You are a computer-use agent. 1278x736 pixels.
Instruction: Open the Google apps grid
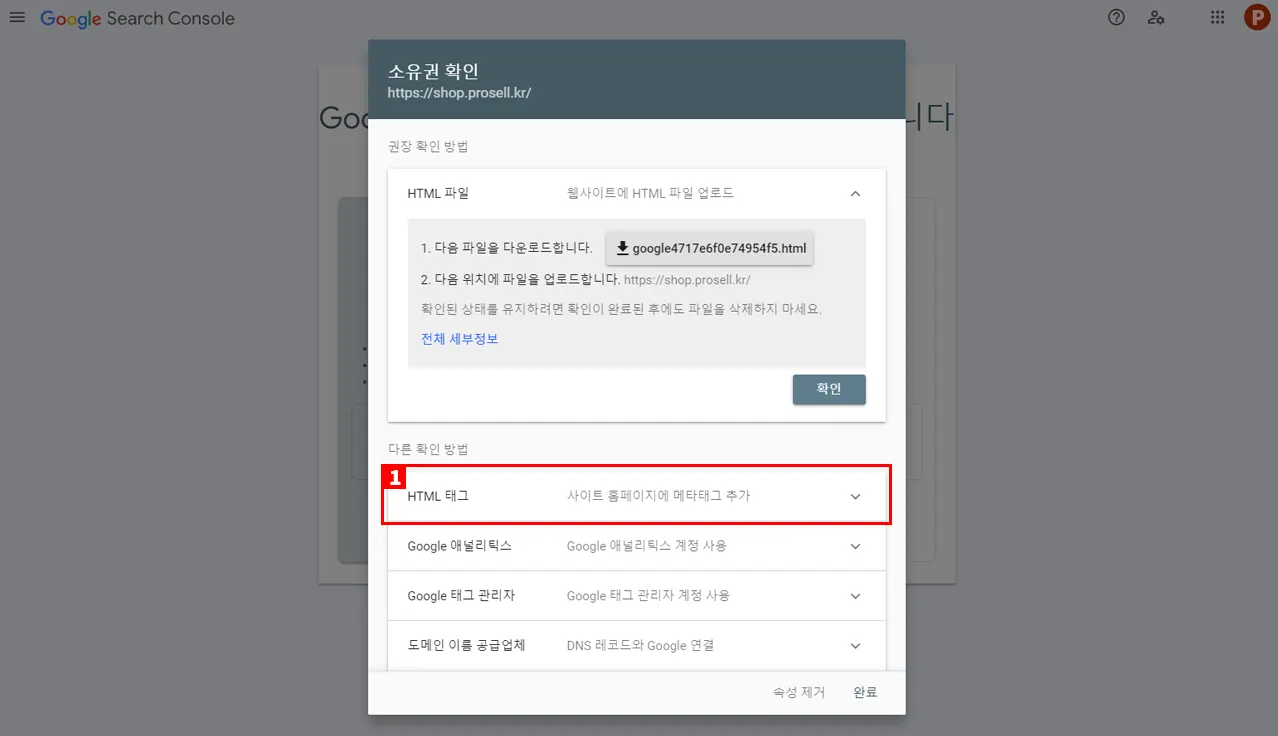point(1217,17)
